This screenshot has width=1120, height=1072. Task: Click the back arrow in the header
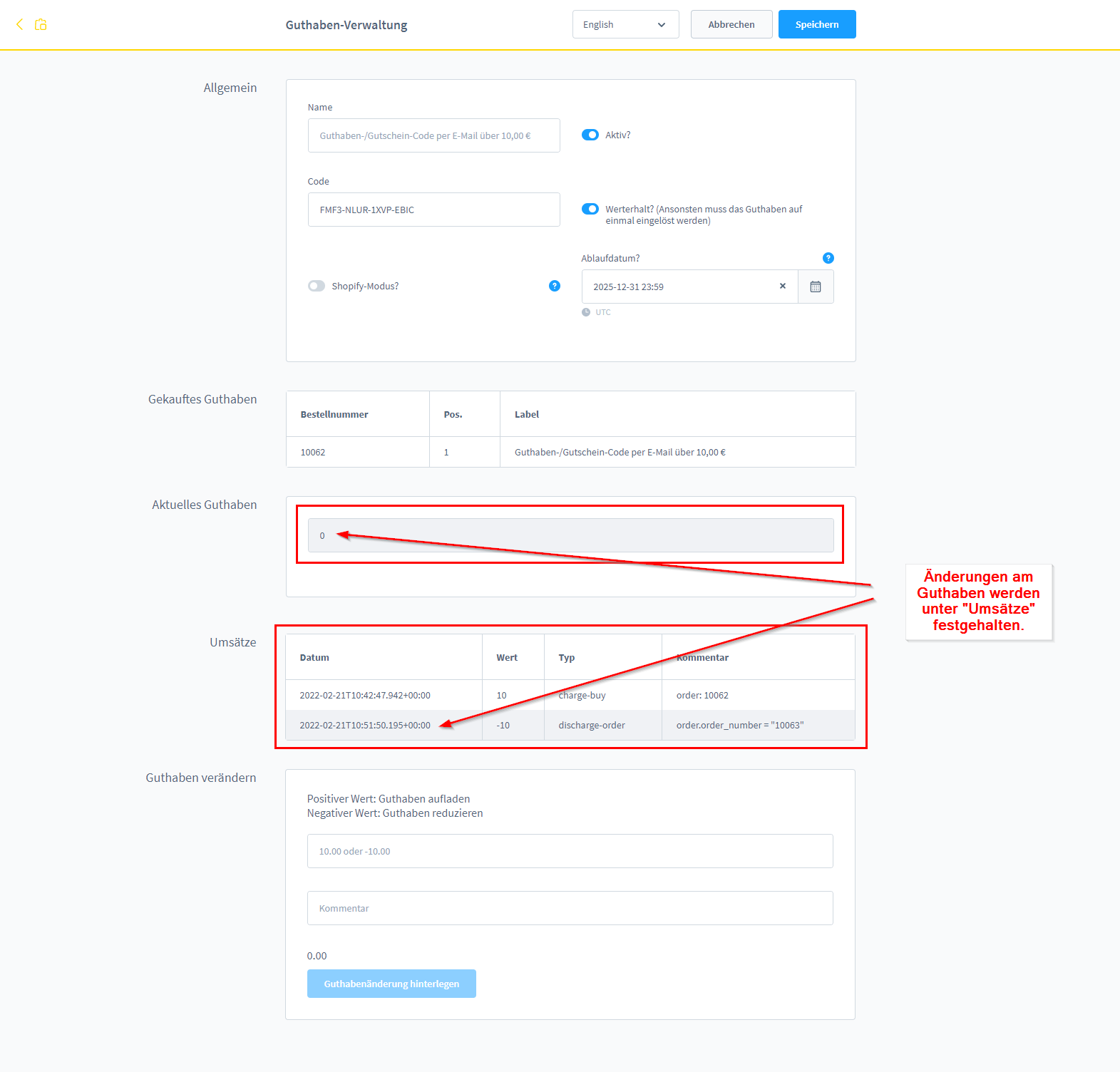19,24
